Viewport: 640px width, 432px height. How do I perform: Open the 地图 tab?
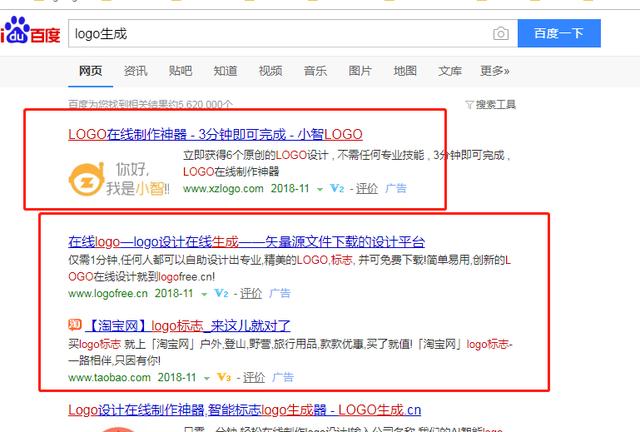pyautogui.click(x=405, y=71)
